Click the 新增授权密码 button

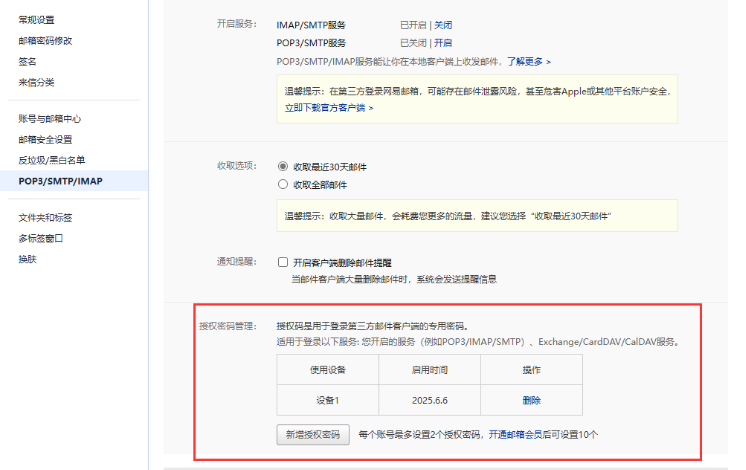314,435
